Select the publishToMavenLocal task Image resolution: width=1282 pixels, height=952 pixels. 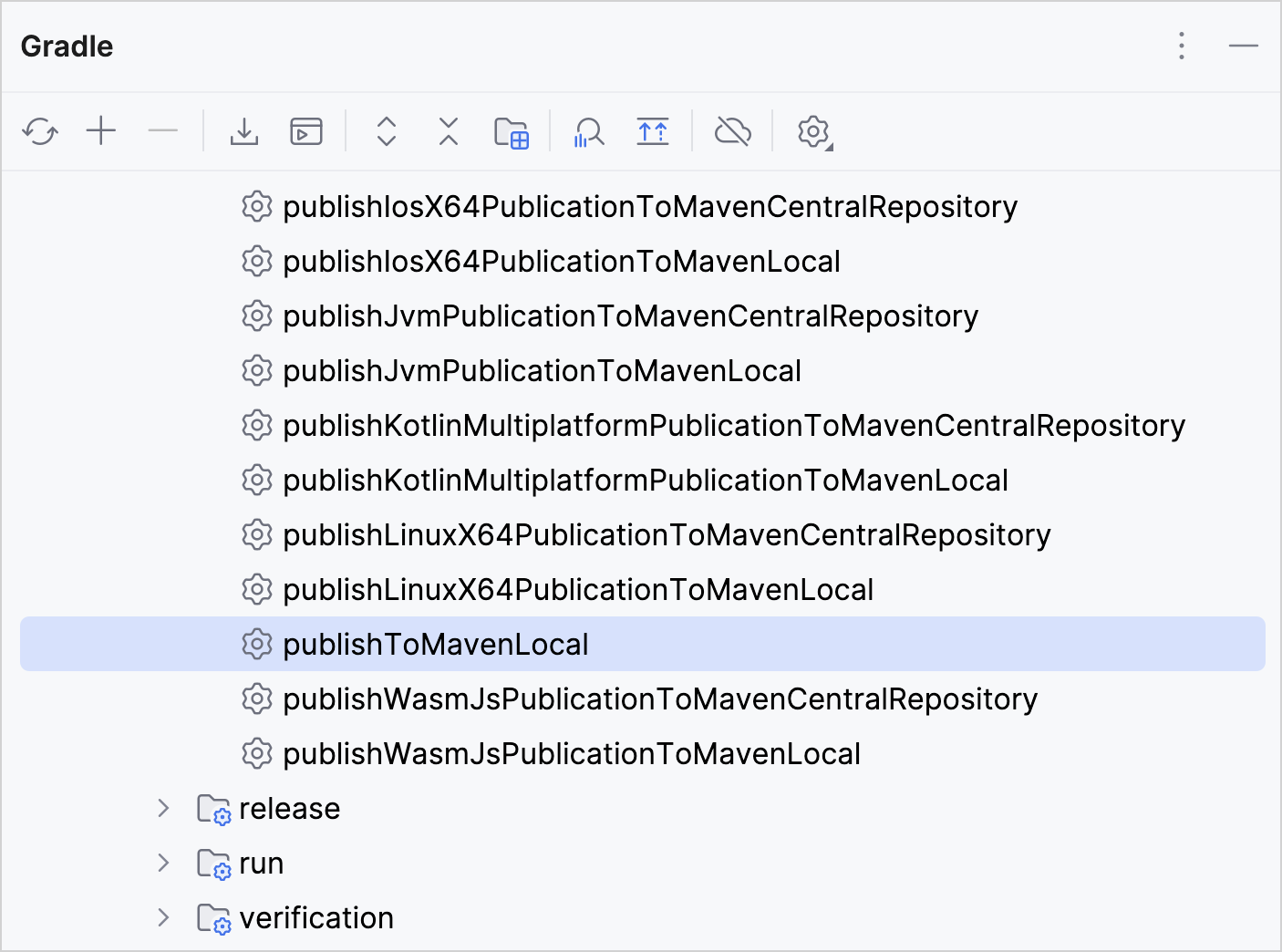436,644
